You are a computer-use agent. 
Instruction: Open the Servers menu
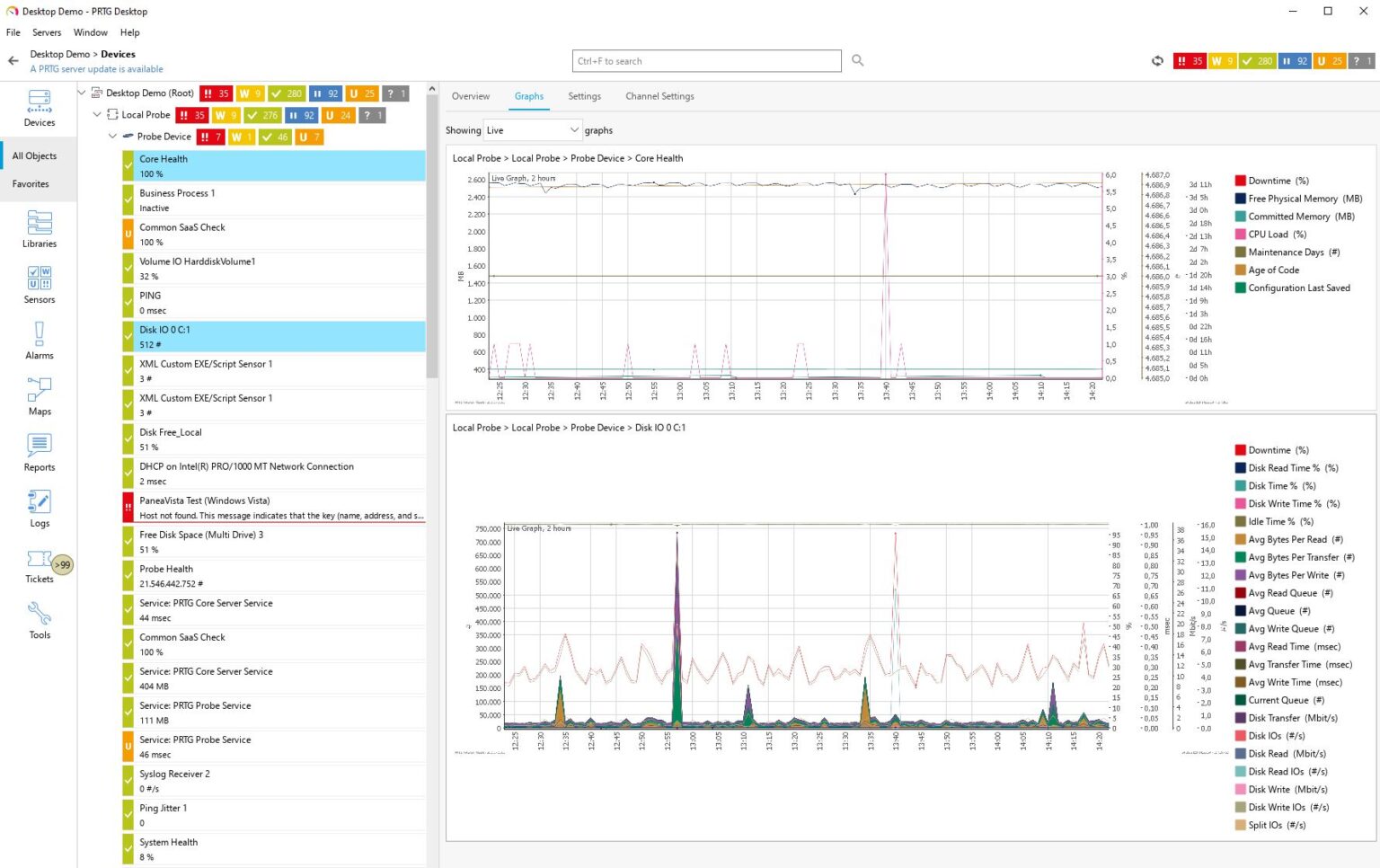point(47,32)
